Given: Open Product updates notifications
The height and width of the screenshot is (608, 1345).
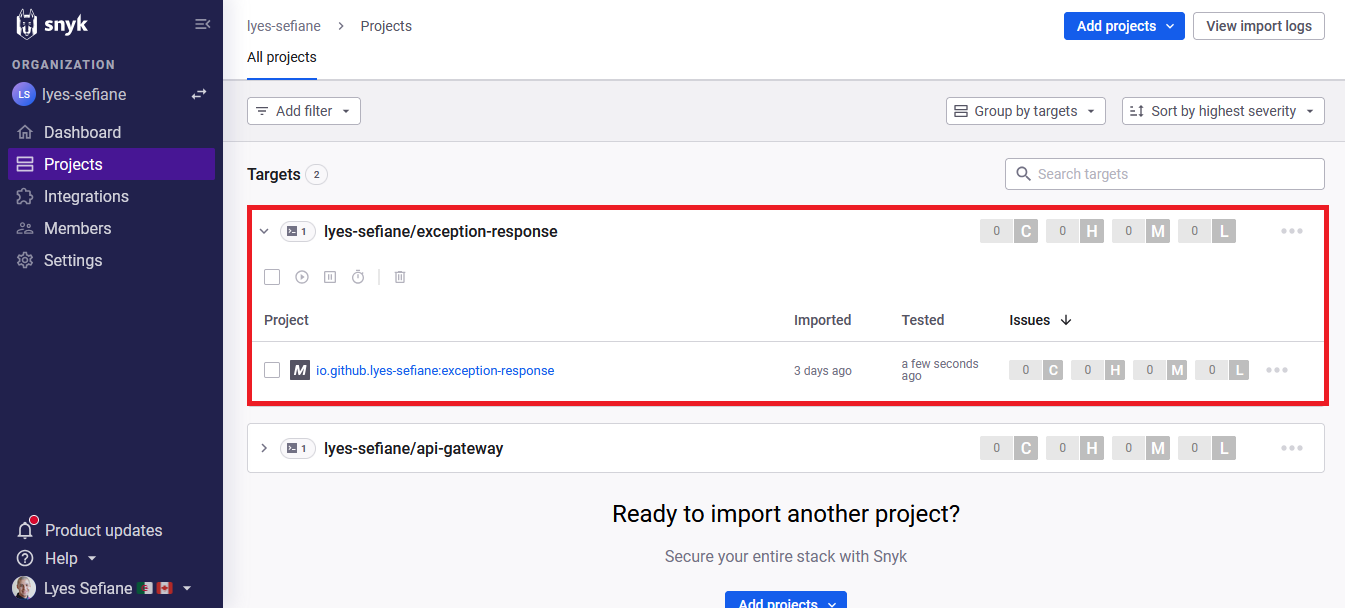Looking at the screenshot, I should tap(89, 530).
